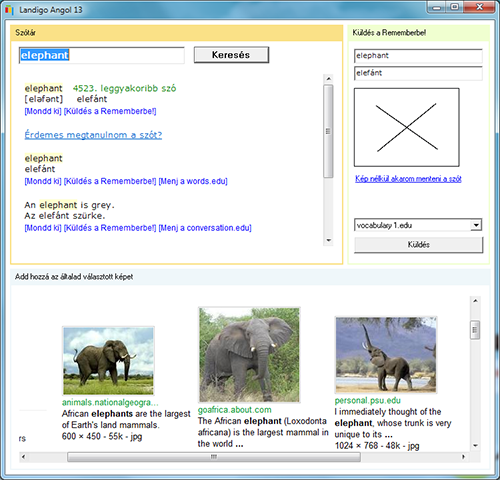Click the empty image placeholder with X
Image resolution: width=500 pixels, height=480 pixels.
407,127
